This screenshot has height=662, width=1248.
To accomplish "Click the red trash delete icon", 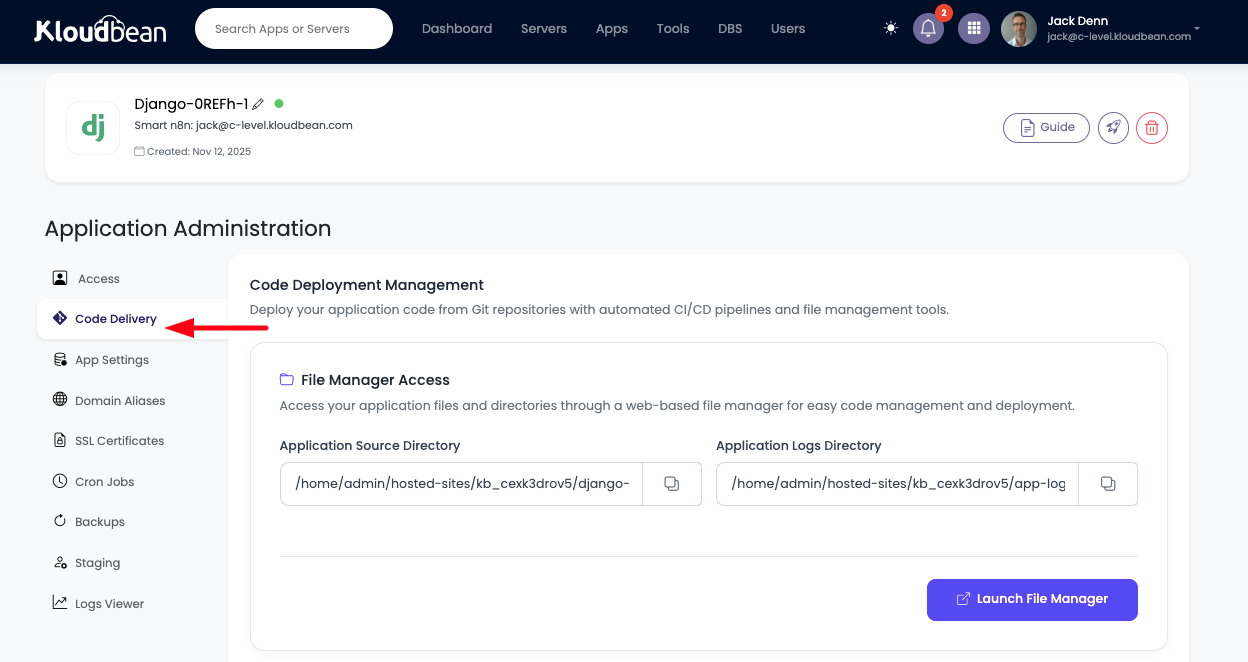I will coord(1152,128).
